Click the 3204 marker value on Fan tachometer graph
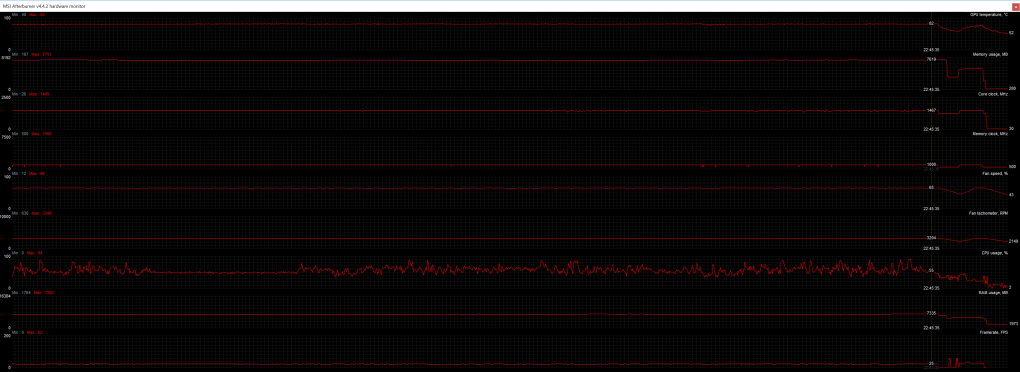Viewport: 1020px width, 372px height. tap(931, 238)
